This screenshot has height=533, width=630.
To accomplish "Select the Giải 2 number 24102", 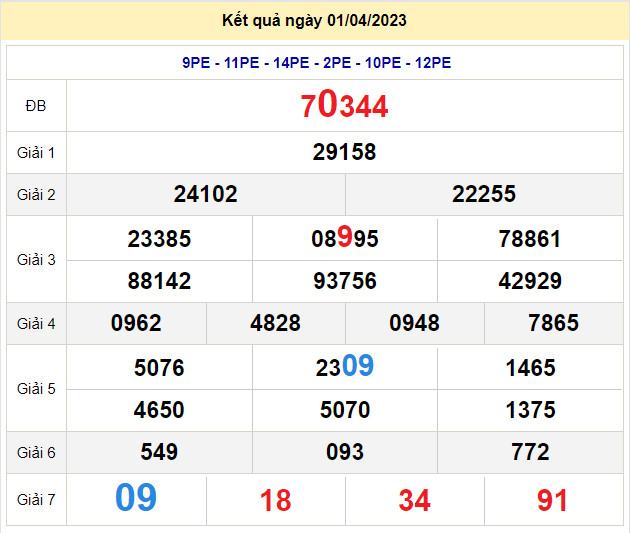I will [205, 194].
